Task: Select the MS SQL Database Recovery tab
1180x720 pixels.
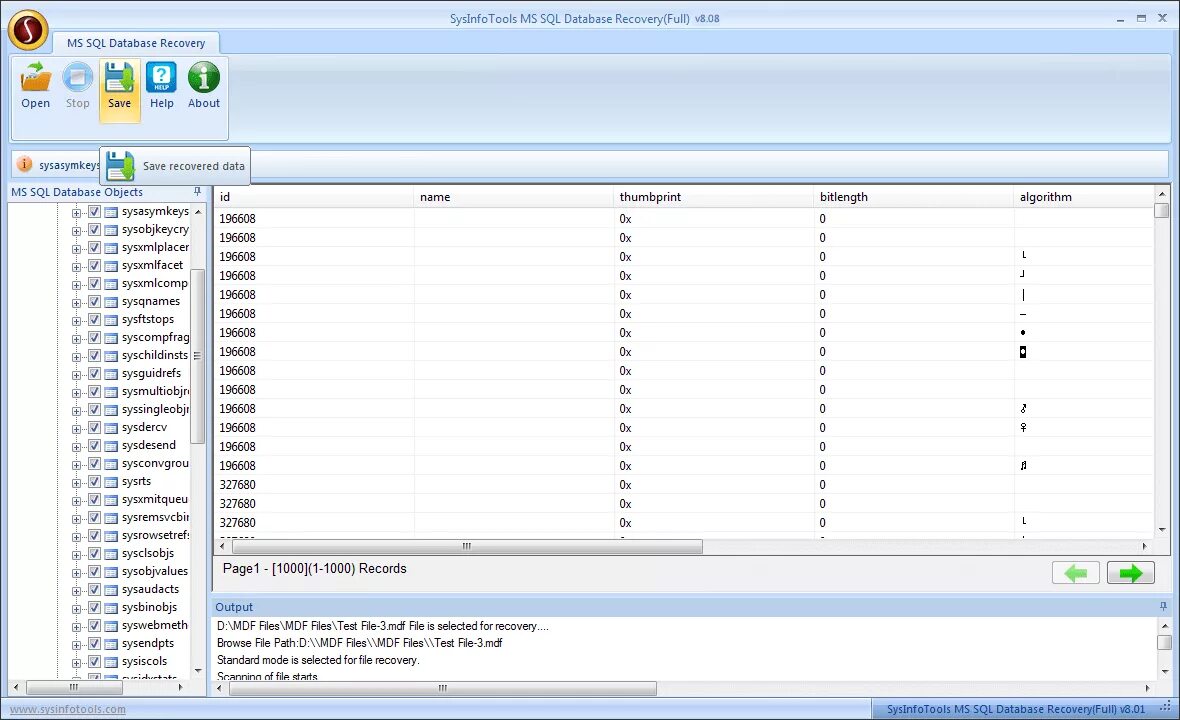Action: 135,43
